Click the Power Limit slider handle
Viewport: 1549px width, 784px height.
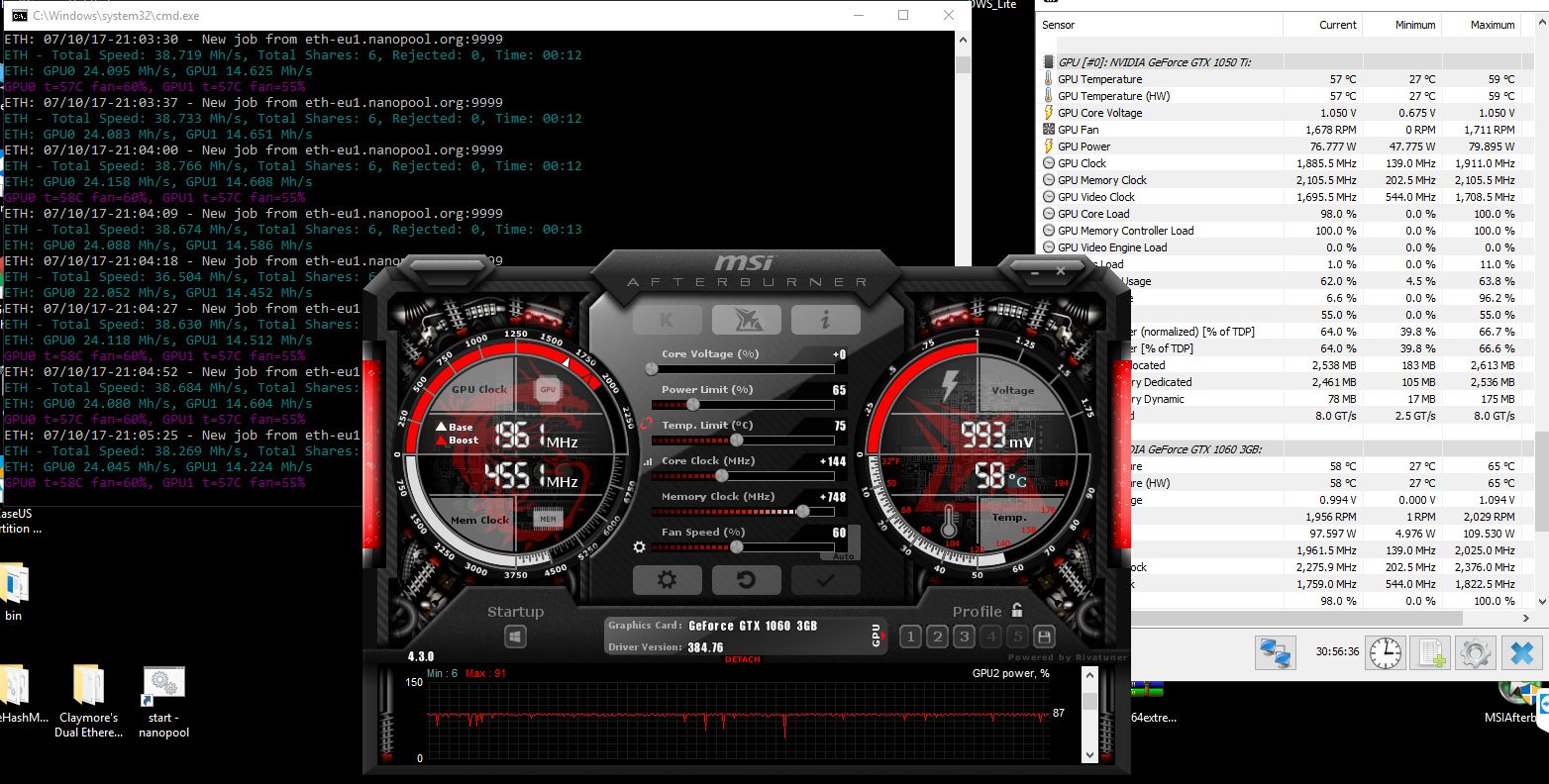(x=693, y=404)
